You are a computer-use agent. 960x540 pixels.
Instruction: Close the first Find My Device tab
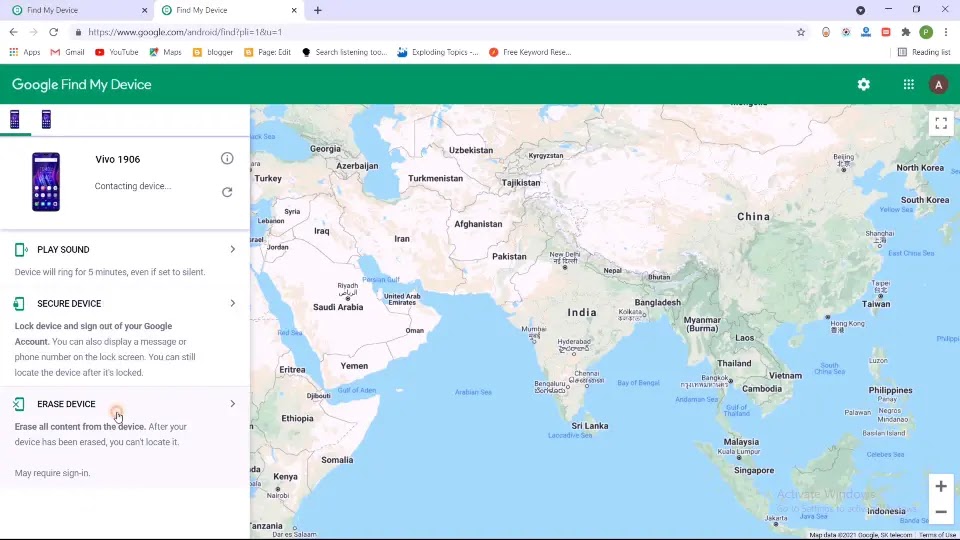(x=144, y=10)
